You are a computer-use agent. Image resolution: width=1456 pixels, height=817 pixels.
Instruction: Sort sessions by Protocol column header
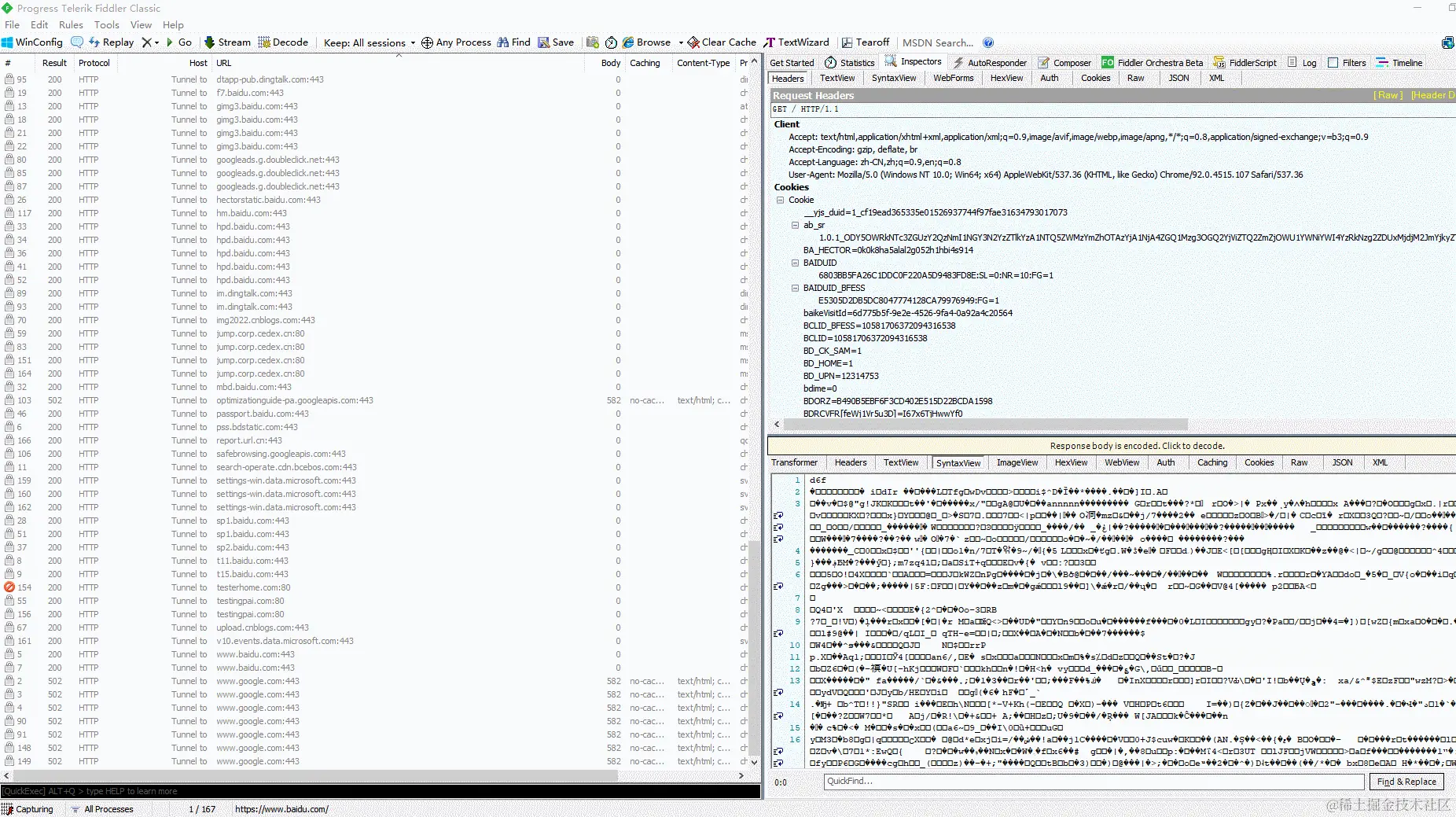pyautogui.click(x=94, y=63)
